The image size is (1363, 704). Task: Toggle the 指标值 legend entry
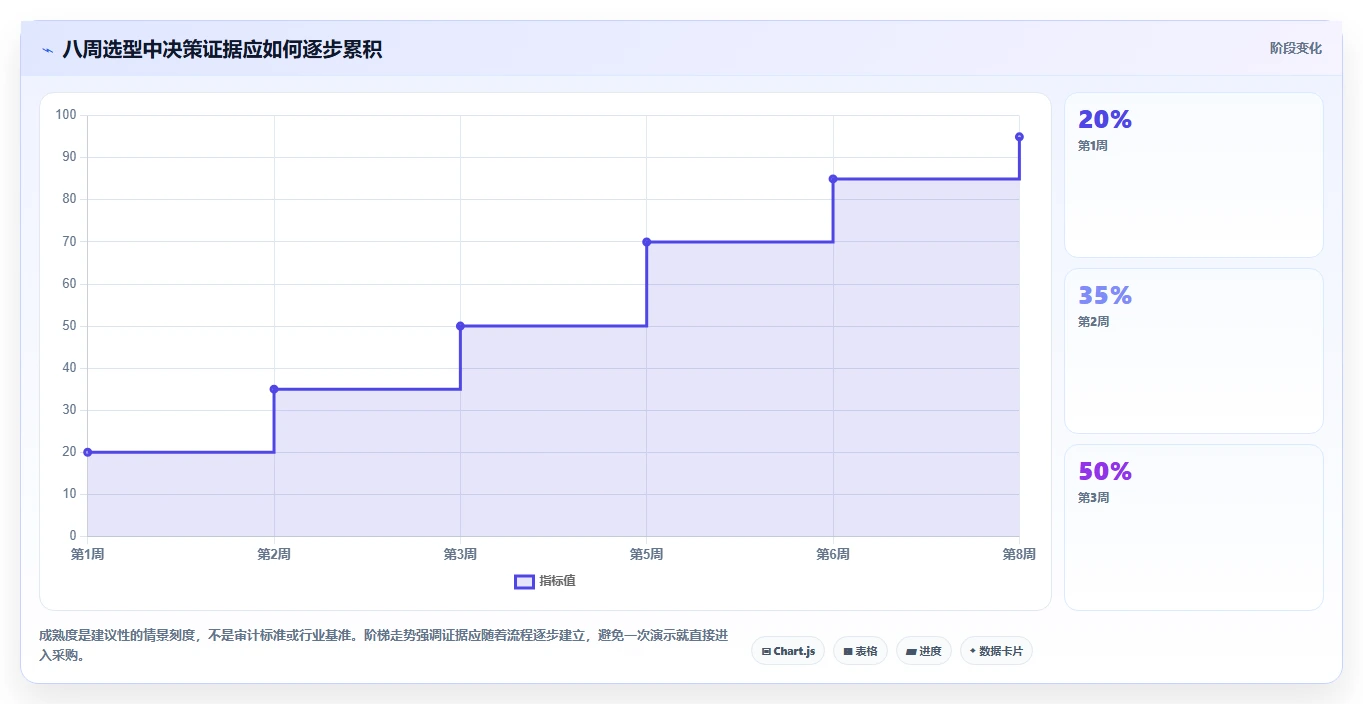545,581
